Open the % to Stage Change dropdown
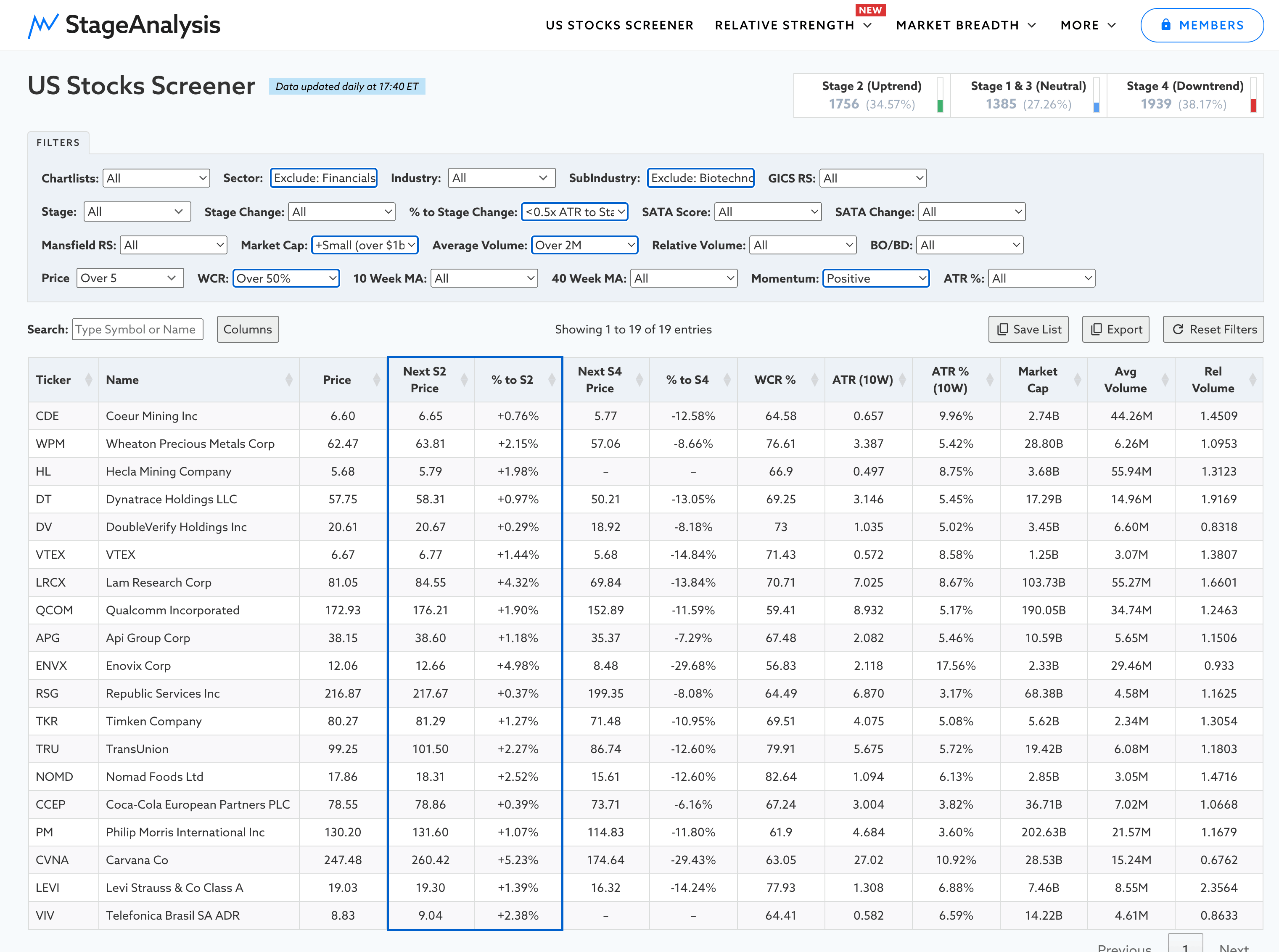Image resolution: width=1279 pixels, height=952 pixels. tap(574, 212)
